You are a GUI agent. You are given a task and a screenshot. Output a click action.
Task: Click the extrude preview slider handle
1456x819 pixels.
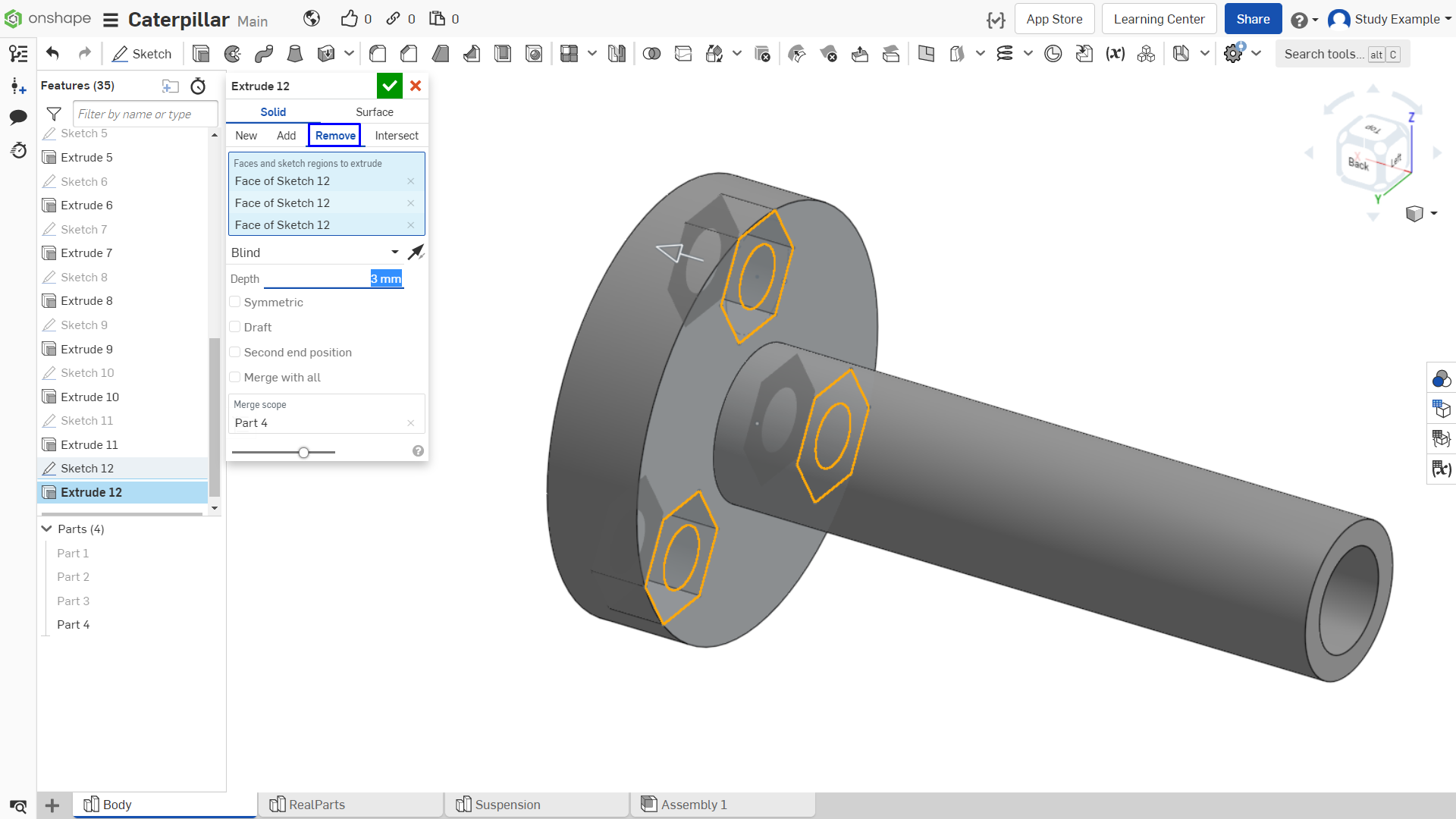[303, 453]
